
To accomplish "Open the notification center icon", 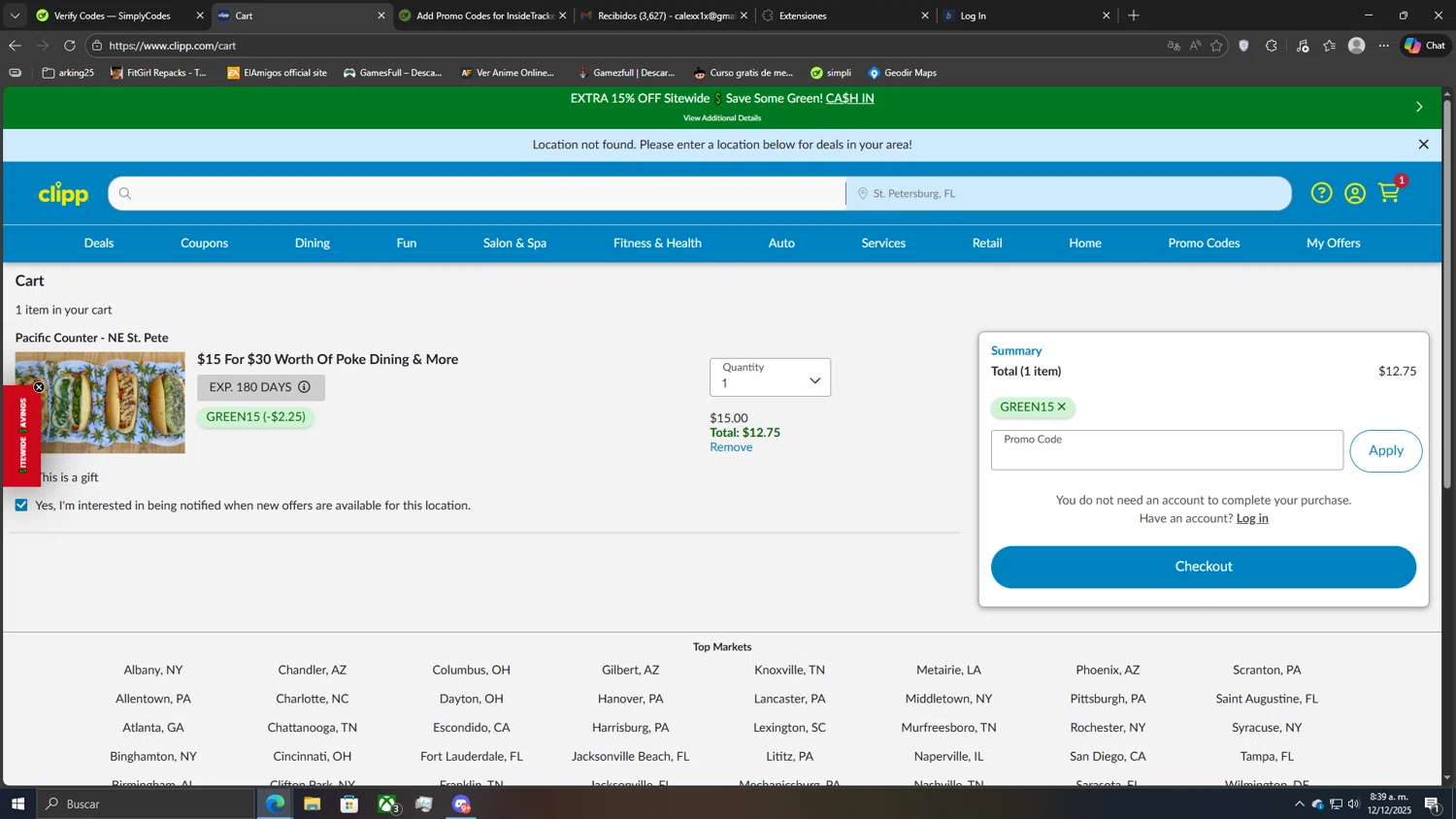I will 1432,803.
